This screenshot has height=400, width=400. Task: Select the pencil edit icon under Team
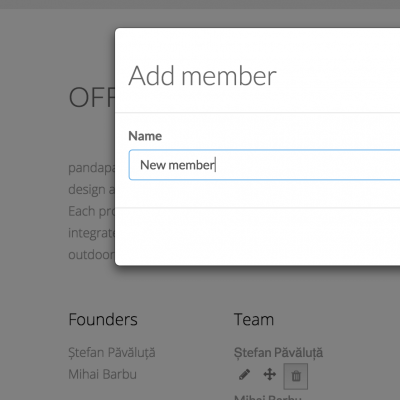pos(244,375)
